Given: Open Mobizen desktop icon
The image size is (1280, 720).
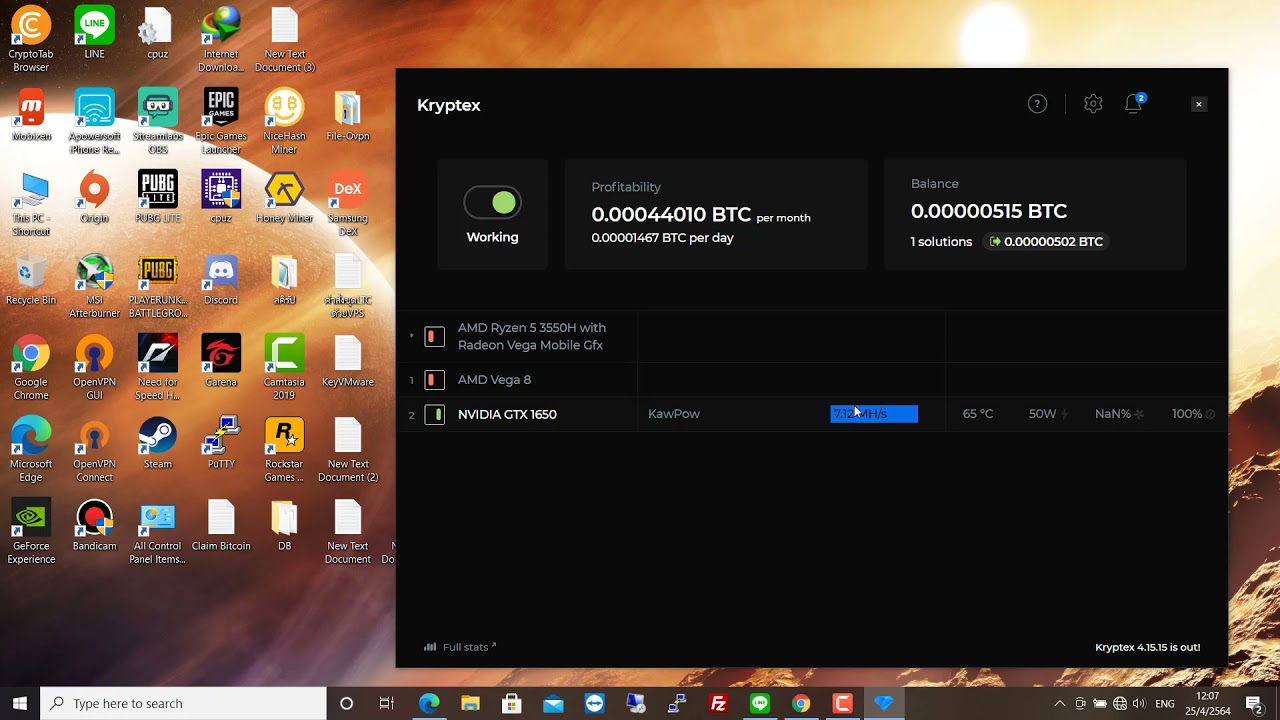Looking at the screenshot, I should (x=31, y=116).
